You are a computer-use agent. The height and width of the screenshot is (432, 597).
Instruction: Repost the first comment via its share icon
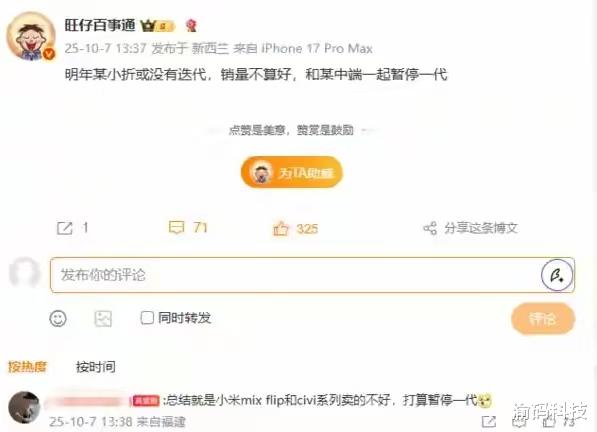coord(488,421)
